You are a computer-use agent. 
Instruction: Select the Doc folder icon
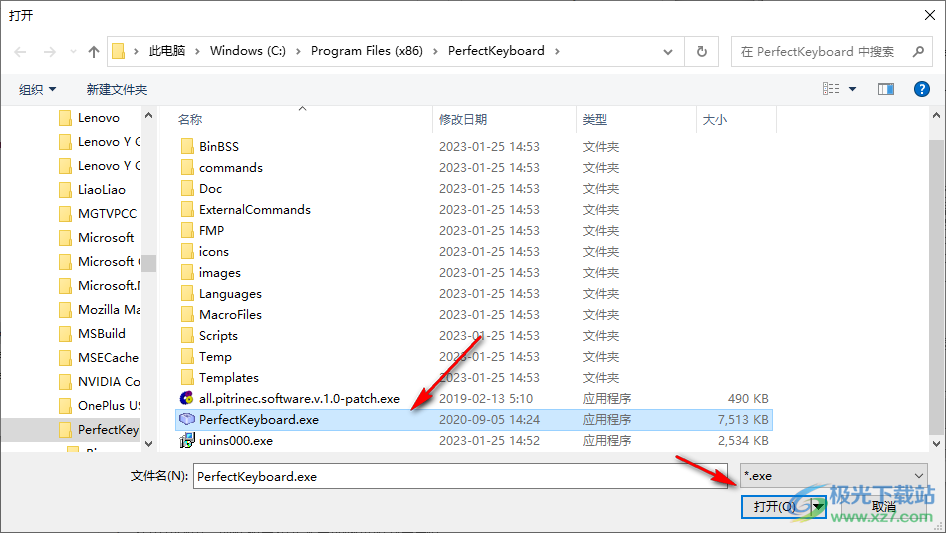point(187,189)
